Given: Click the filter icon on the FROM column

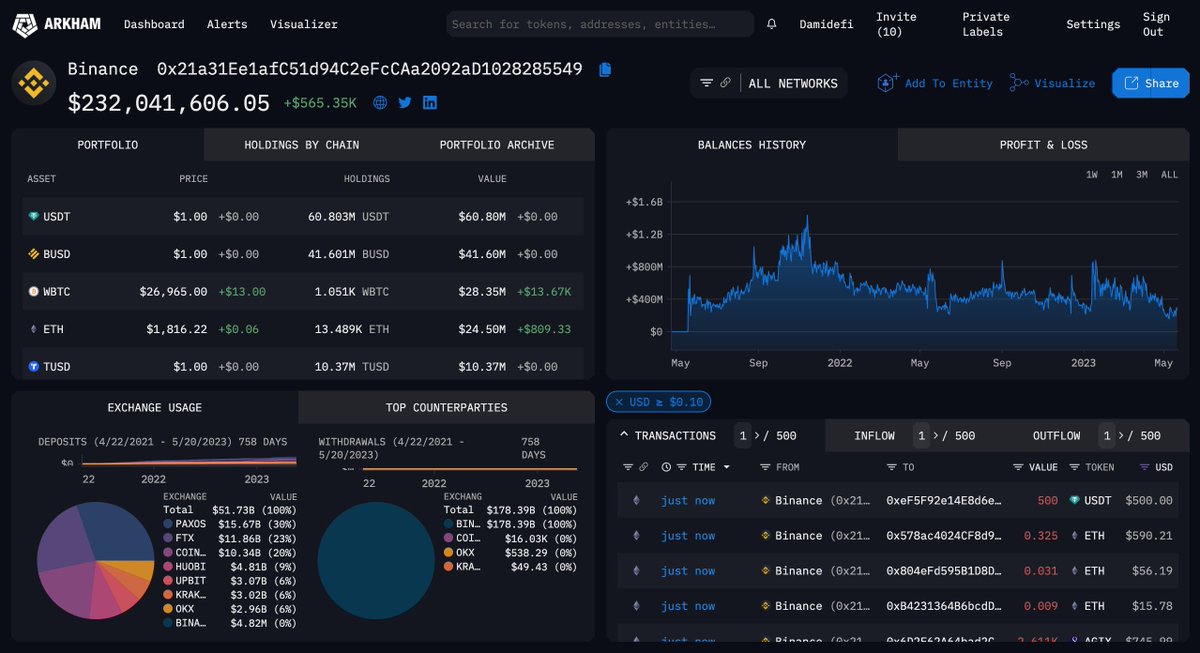Looking at the screenshot, I should click(765, 467).
